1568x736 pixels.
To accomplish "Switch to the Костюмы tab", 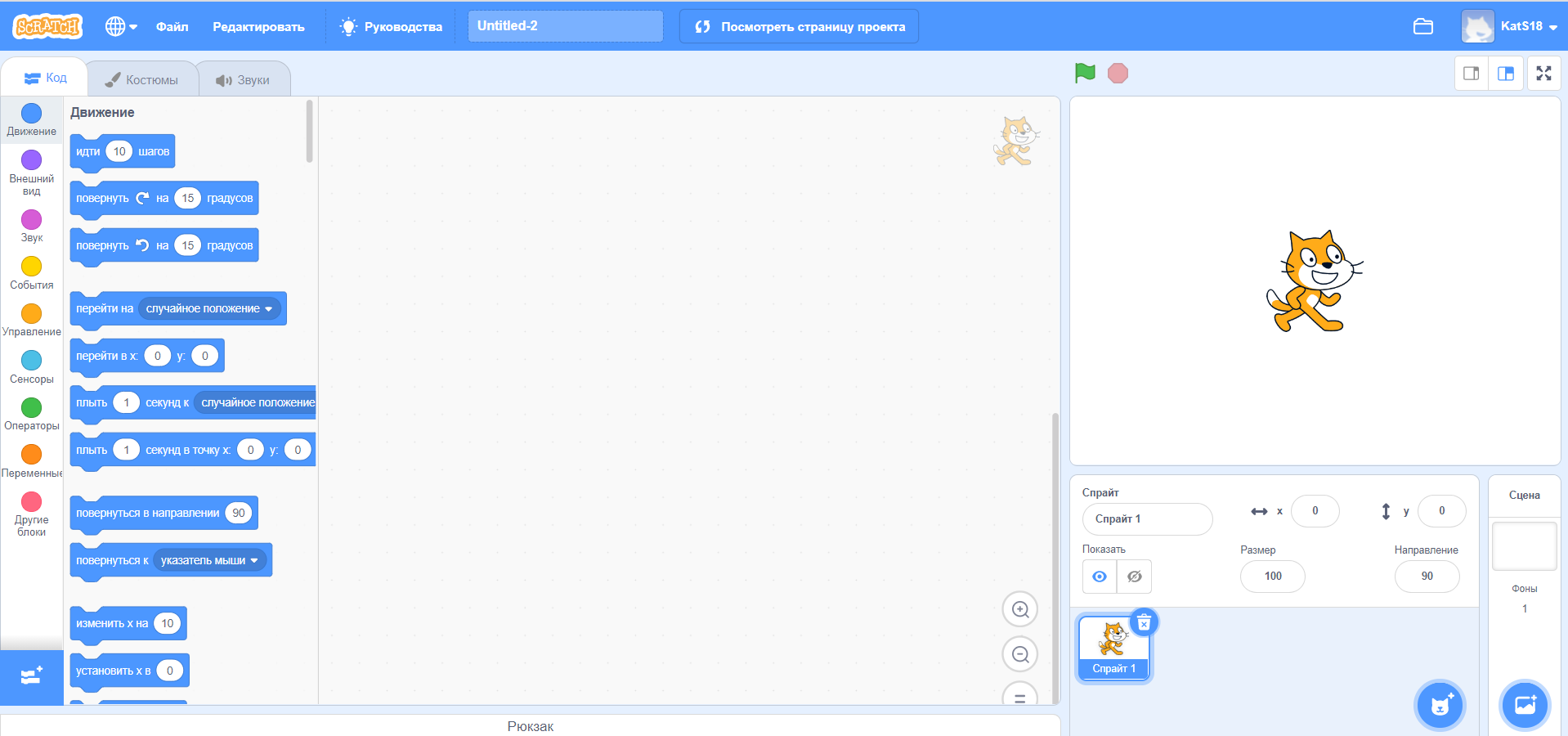I will point(141,80).
